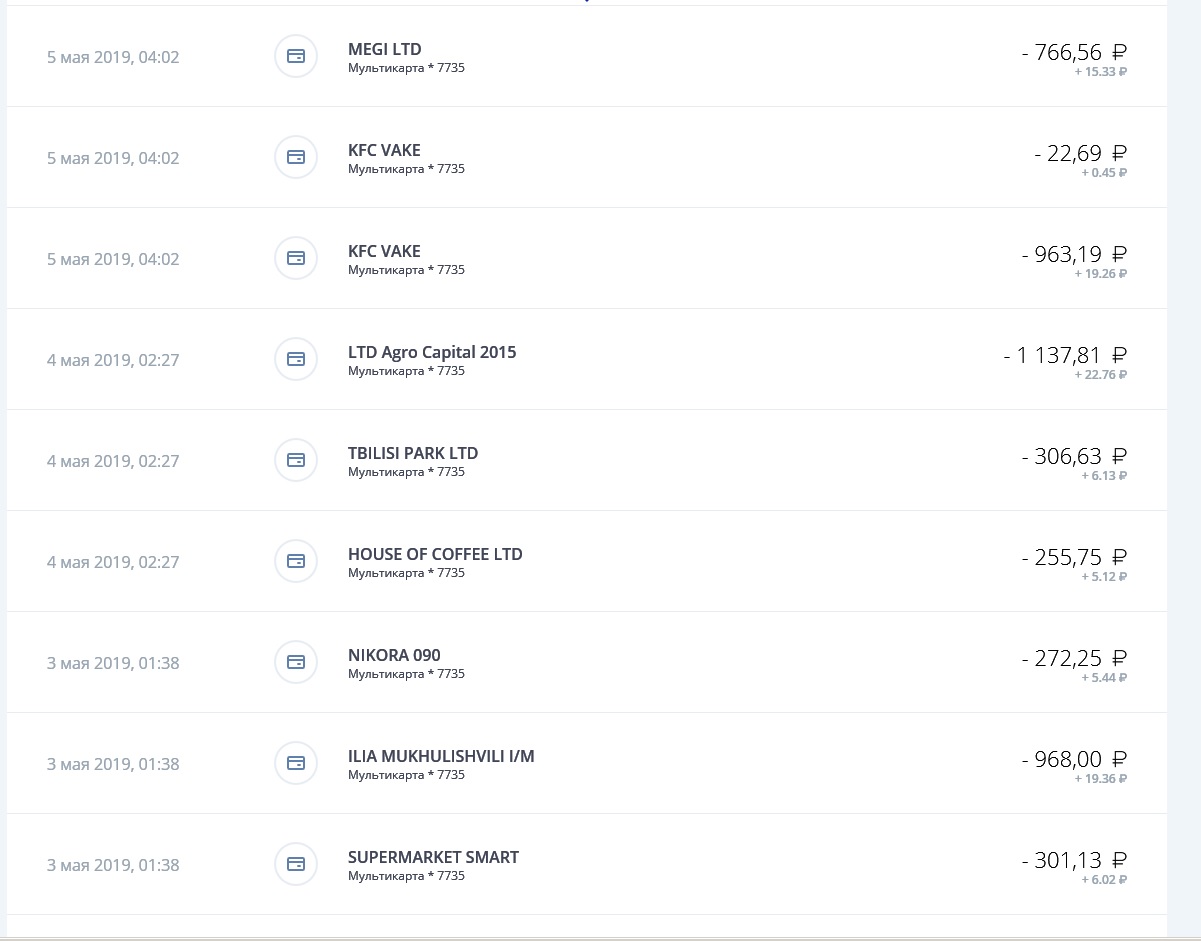
Task: Click the - 1 137,81 ₽ amount
Action: 1066,355
